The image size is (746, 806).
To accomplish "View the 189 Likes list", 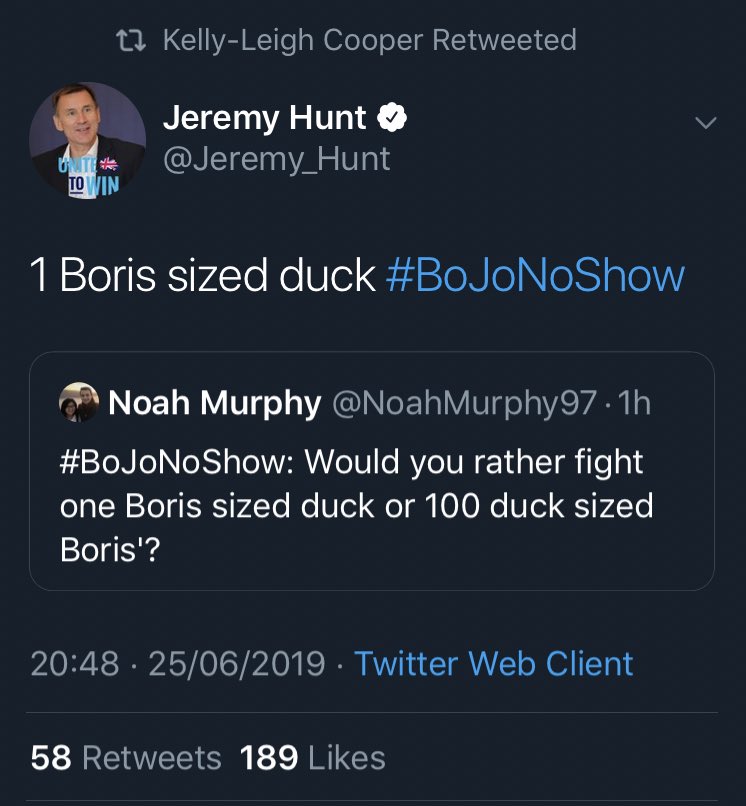I will tap(313, 758).
